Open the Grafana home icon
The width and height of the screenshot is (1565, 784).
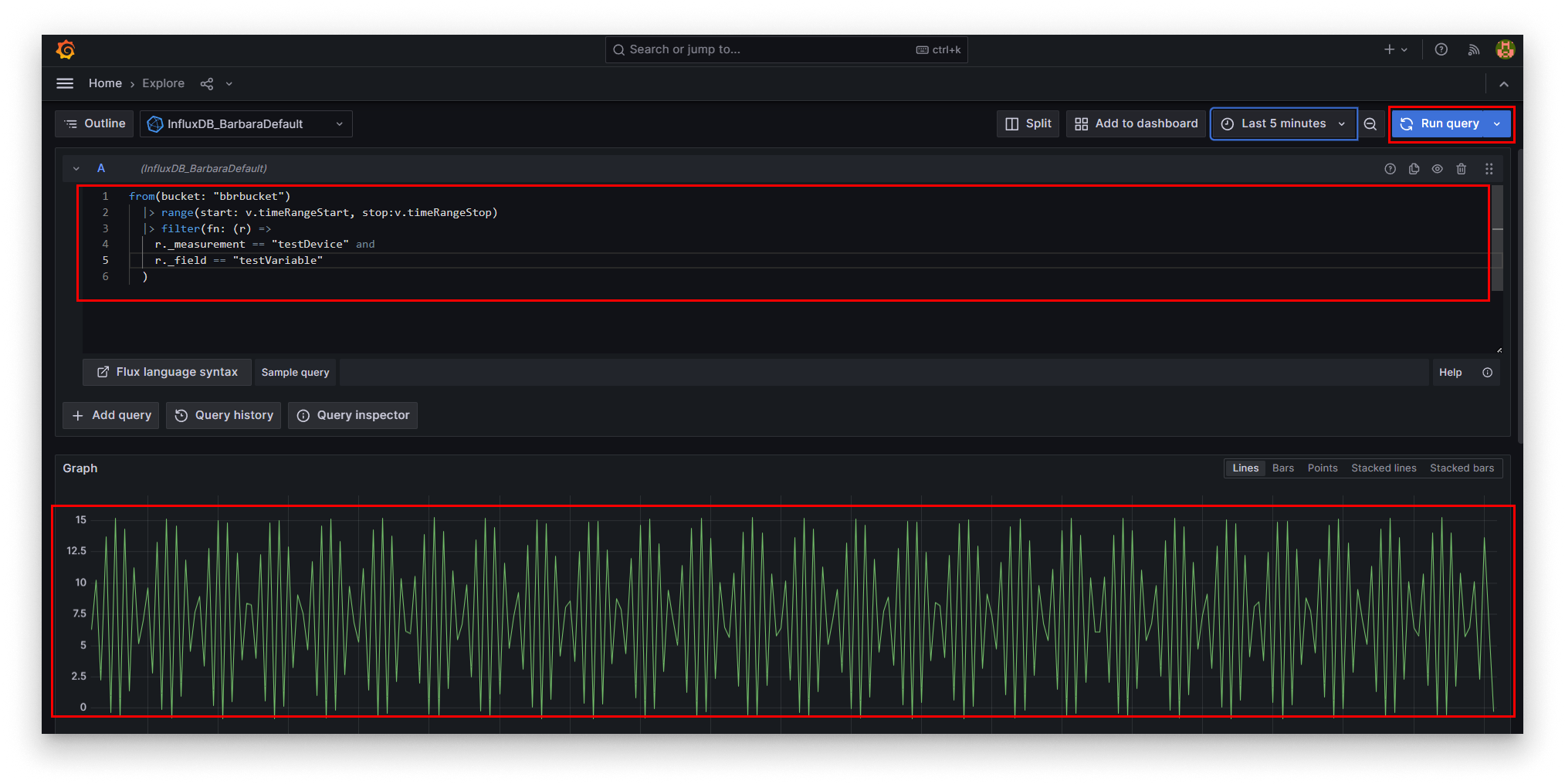[x=66, y=49]
